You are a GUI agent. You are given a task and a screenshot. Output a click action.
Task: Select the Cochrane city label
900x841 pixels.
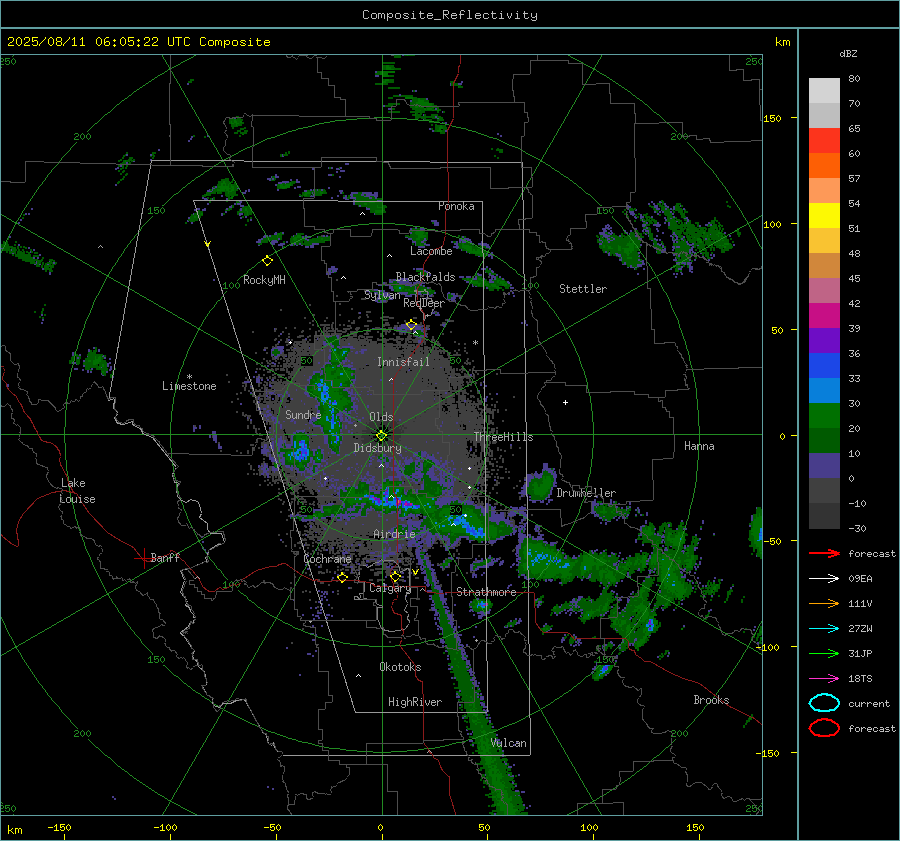click(x=327, y=559)
